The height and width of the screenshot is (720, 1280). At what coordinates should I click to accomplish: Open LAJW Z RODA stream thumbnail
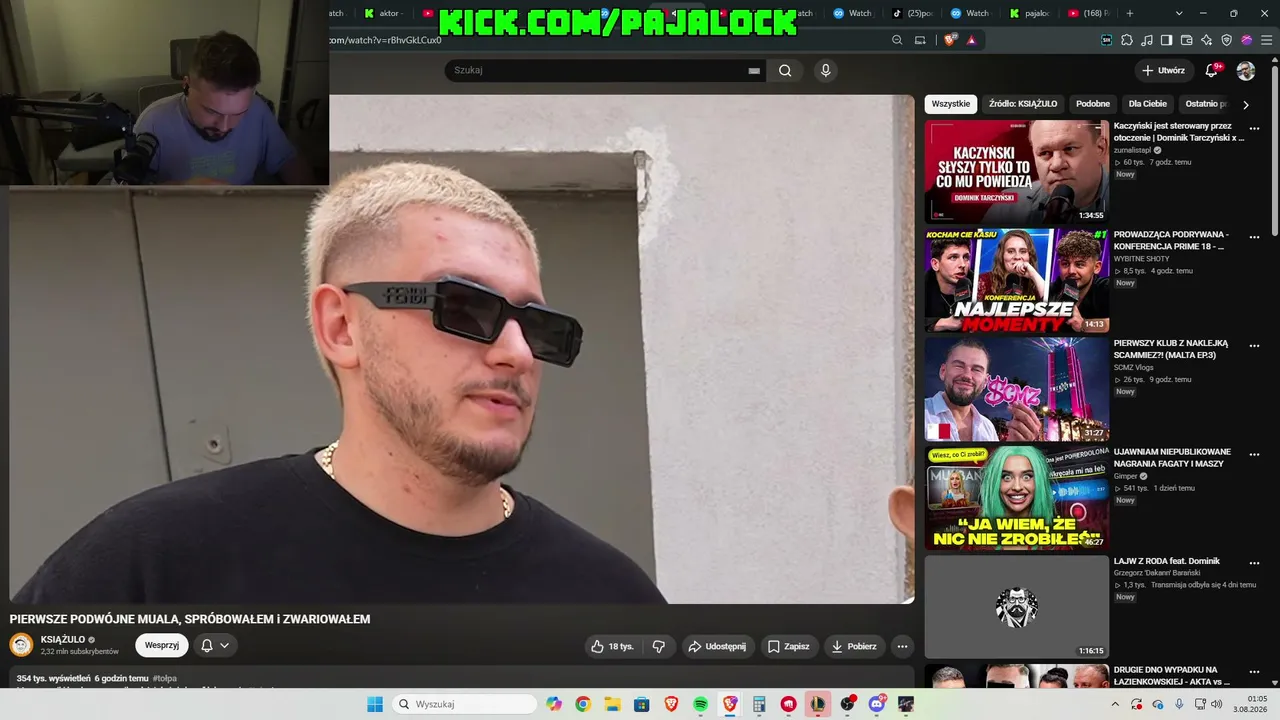coord(1017,607)
